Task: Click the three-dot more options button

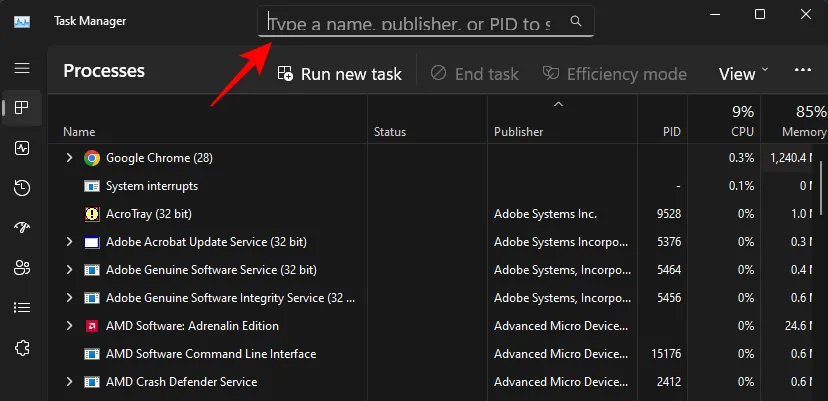Action: pos(802,72)
